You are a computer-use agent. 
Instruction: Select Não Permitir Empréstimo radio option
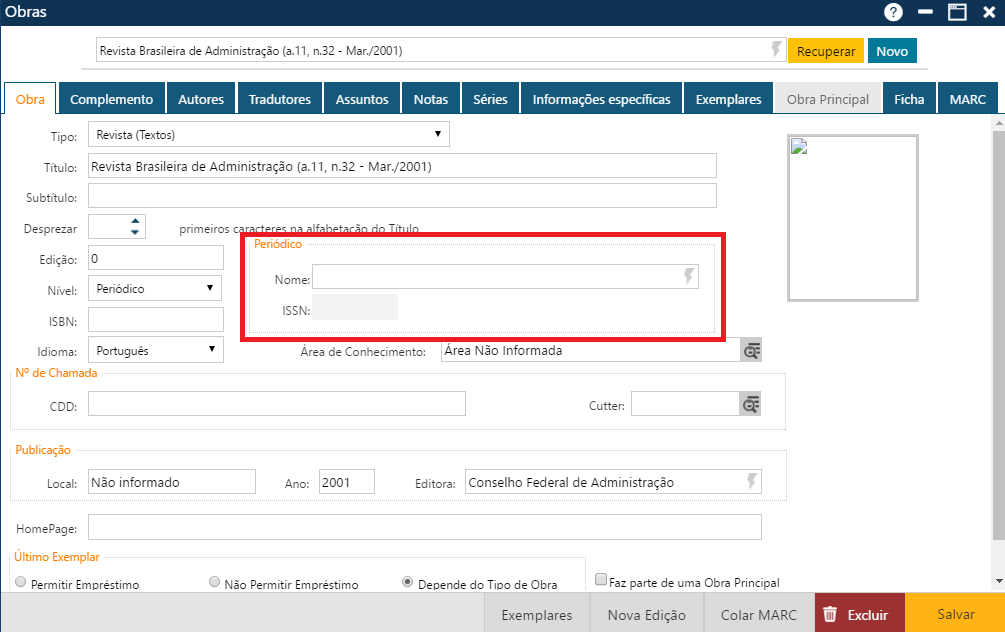[x=214, y=582]
